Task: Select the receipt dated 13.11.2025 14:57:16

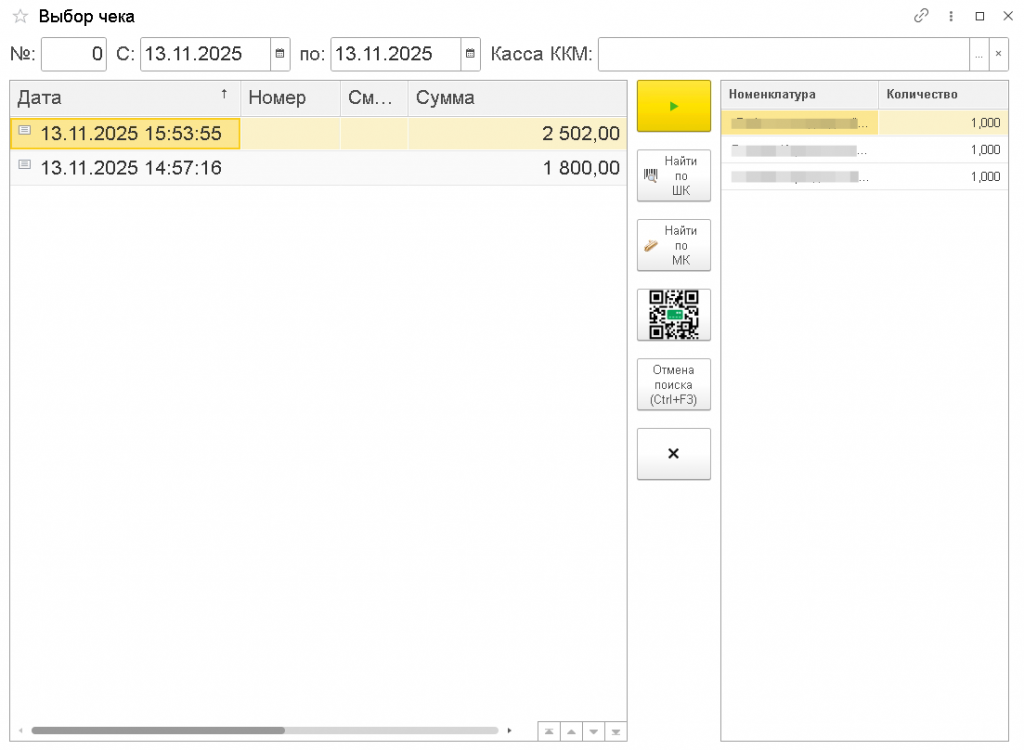Action: coord(319,168)
